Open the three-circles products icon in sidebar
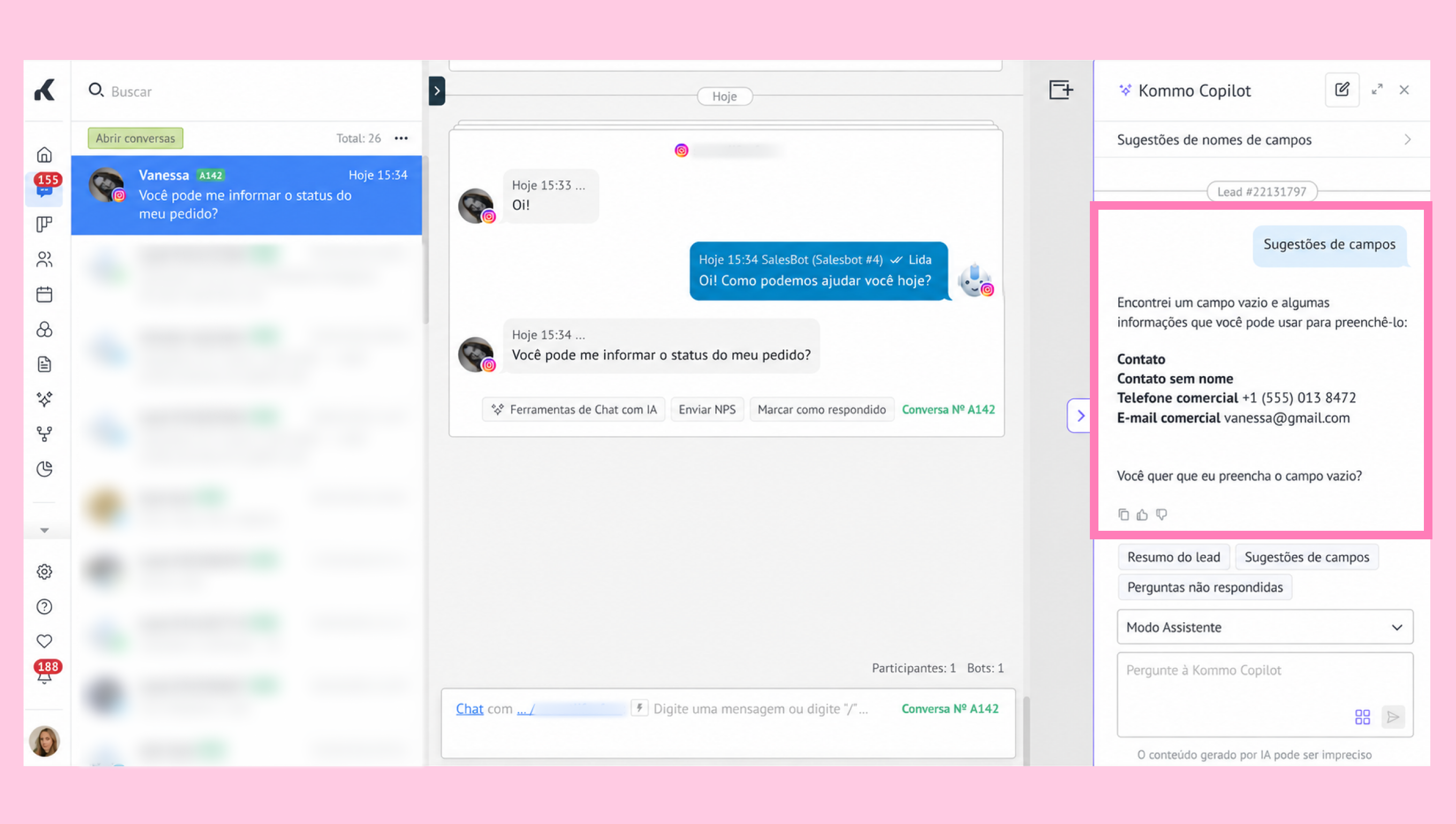This screenshot has width=1456, height=824. (x=44, y=330)
